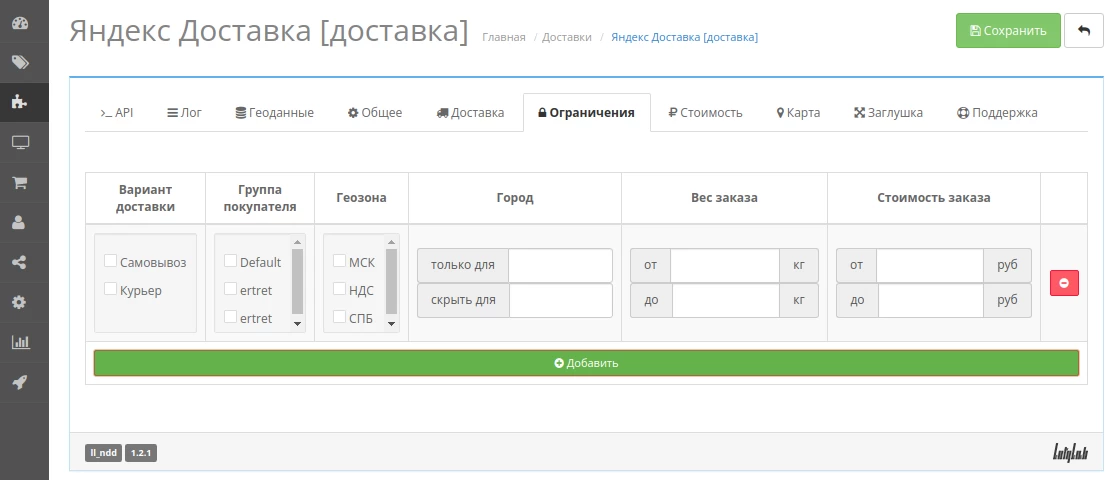Enable the СПБ geozone checkbox
This screenshot has height=480, width=1110.
tap(339, 317)
